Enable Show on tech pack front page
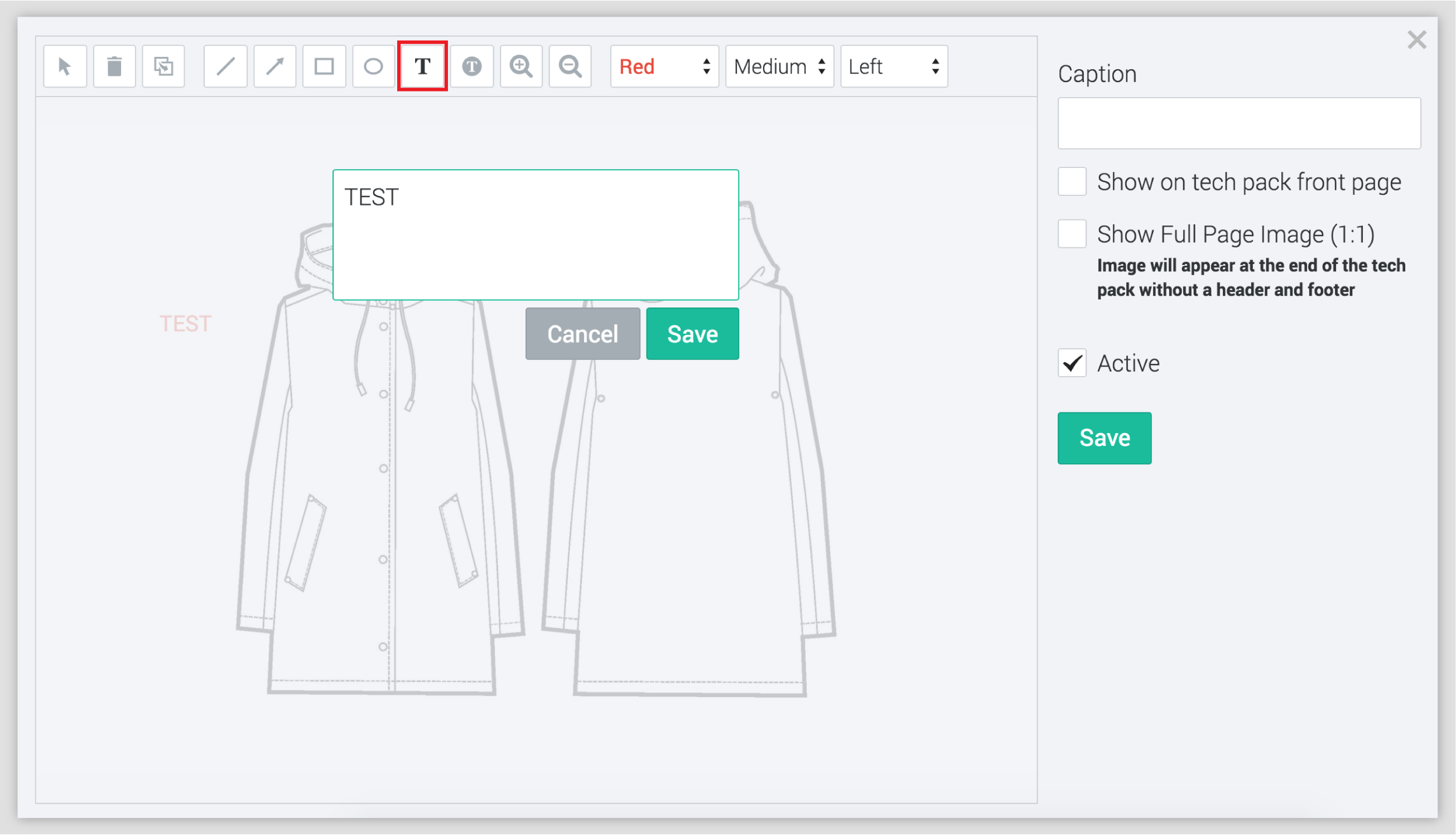1456x836 pixels. click(x=1072, y=181)
